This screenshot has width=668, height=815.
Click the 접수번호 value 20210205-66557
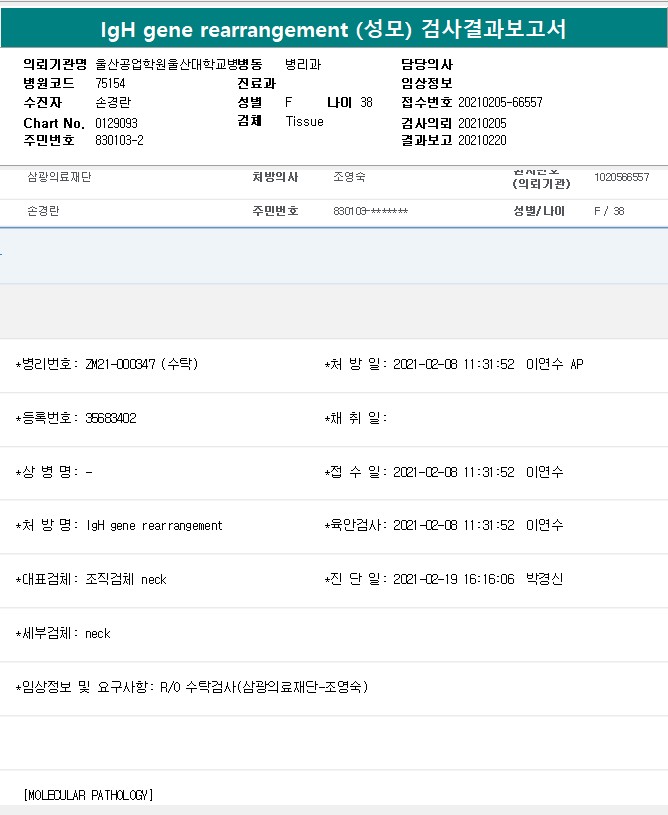500,103
